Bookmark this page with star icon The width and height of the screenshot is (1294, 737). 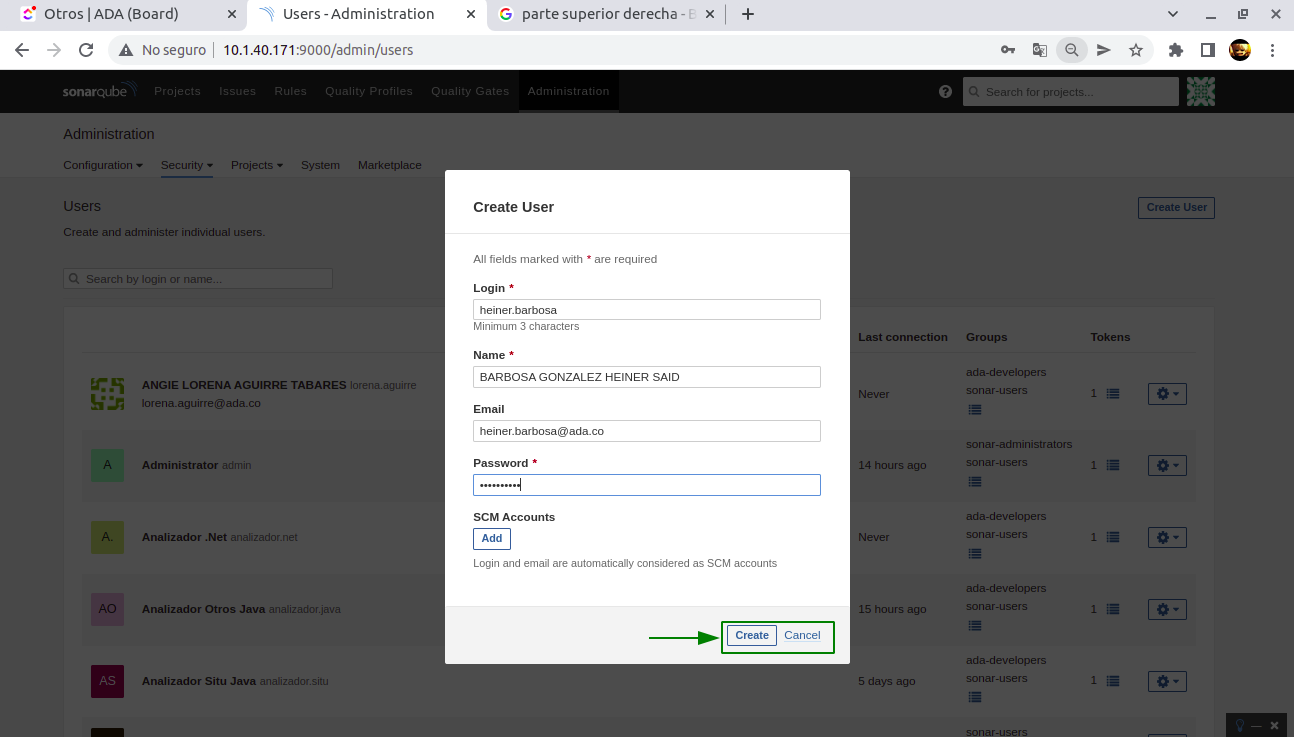[1136, 50]
